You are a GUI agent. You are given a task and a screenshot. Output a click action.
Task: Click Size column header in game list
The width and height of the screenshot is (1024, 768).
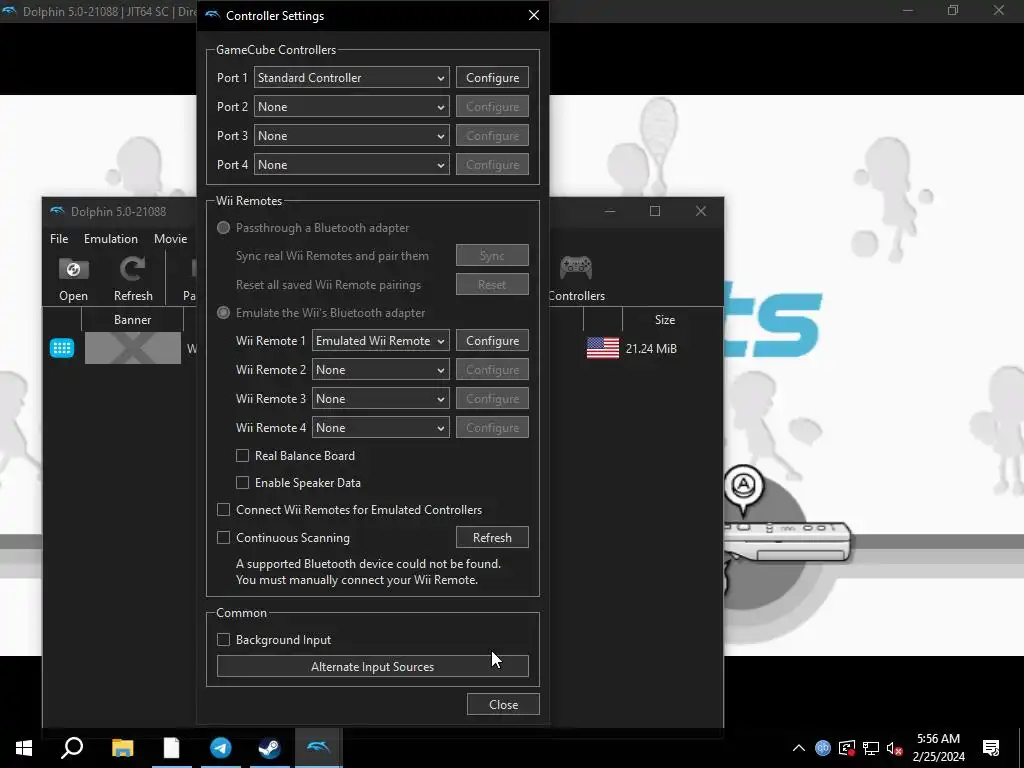pyautogui.click(x=665, y=320)
